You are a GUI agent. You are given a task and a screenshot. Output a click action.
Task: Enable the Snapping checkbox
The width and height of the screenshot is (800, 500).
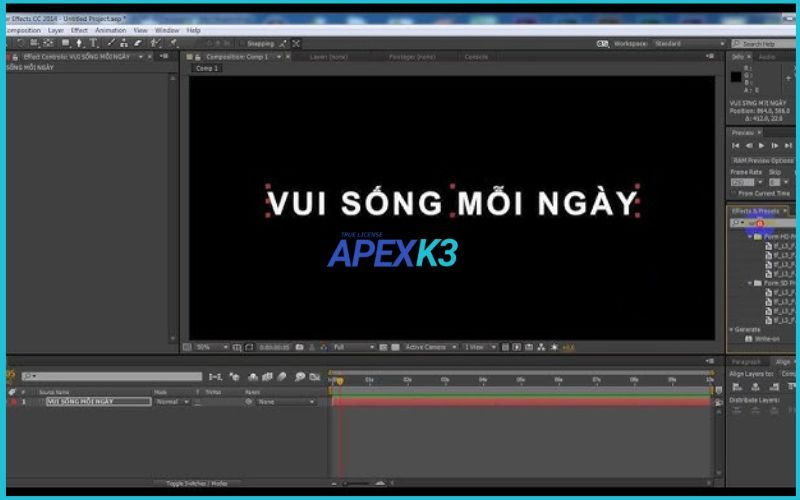(x=240, y=44)
